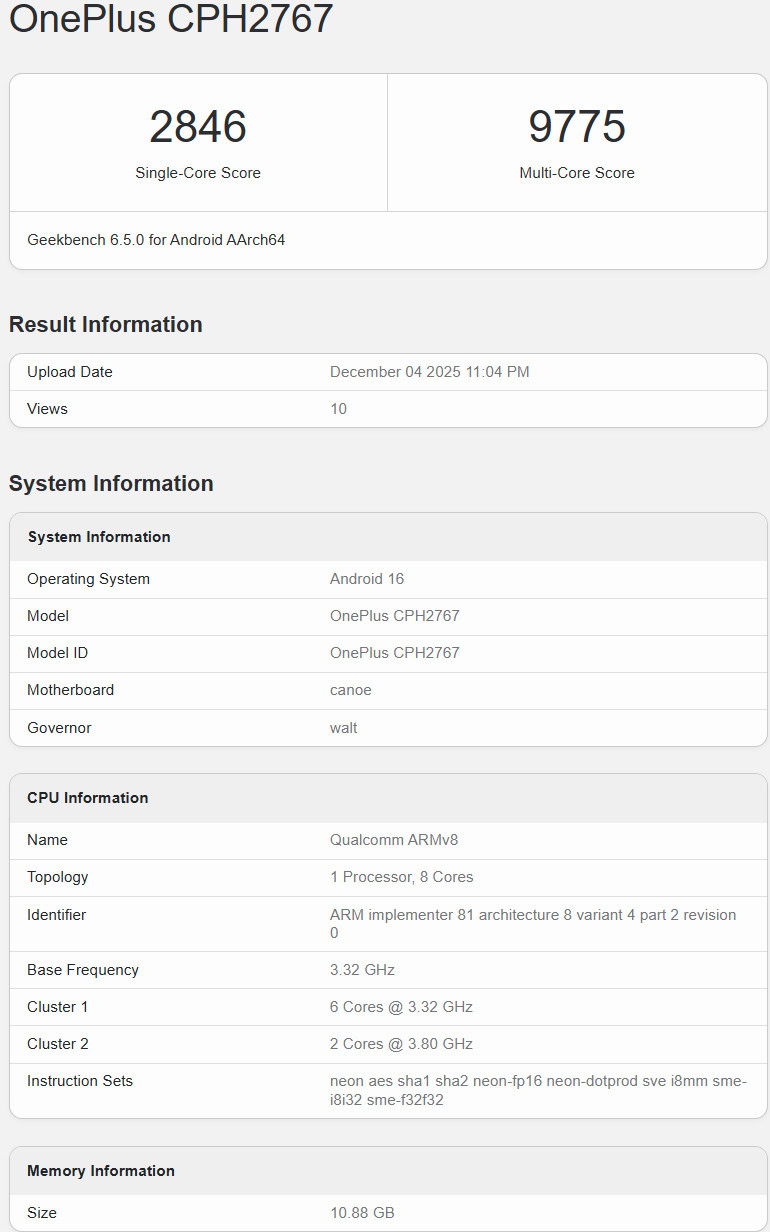770x1232 pixels.
Task: Click the Android 16 operating system value
Action: (367, 579)
